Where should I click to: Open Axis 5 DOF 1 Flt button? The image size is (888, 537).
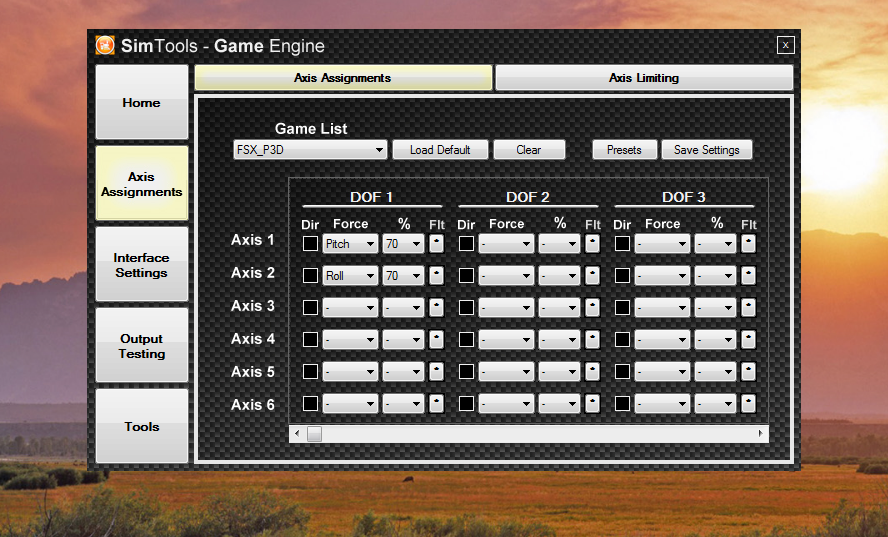tap(436, 372)
